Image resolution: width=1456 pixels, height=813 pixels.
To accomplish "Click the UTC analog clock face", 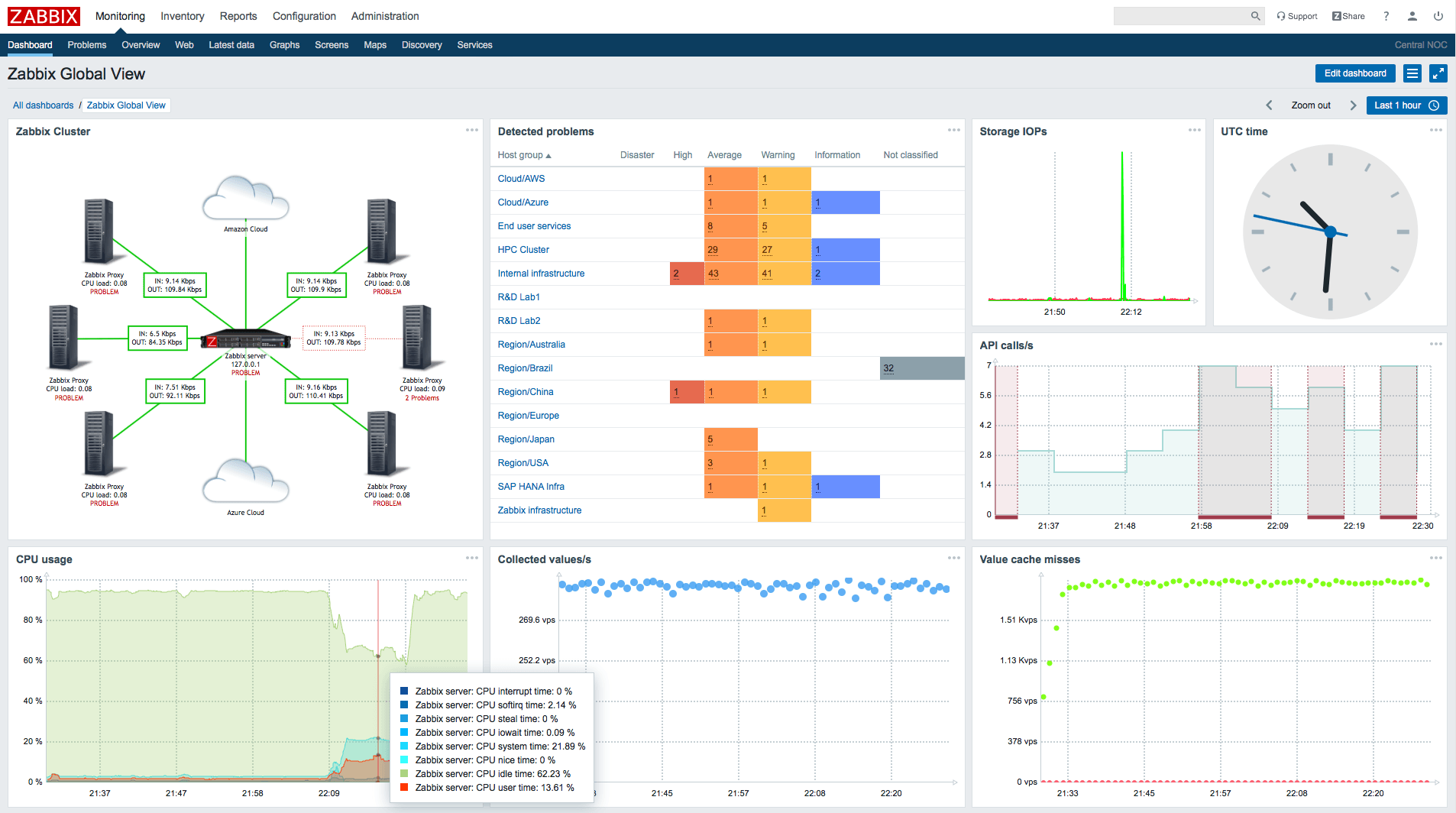I will (1330, 232).
